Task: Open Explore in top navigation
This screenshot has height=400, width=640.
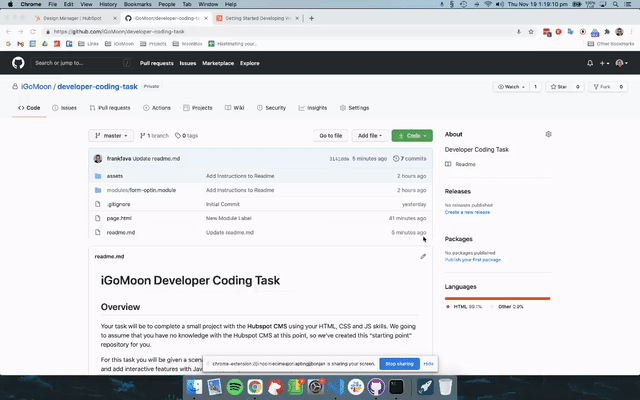Action: pos(250,63)
